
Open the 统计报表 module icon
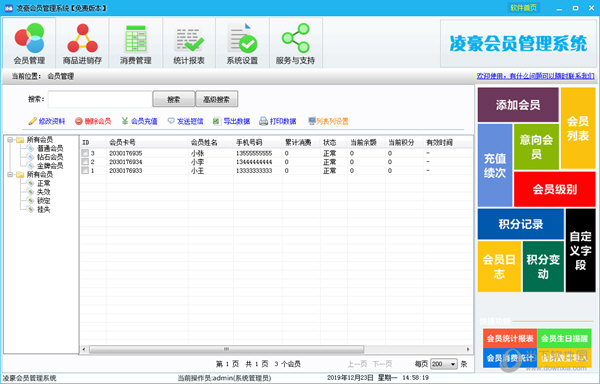189,43
